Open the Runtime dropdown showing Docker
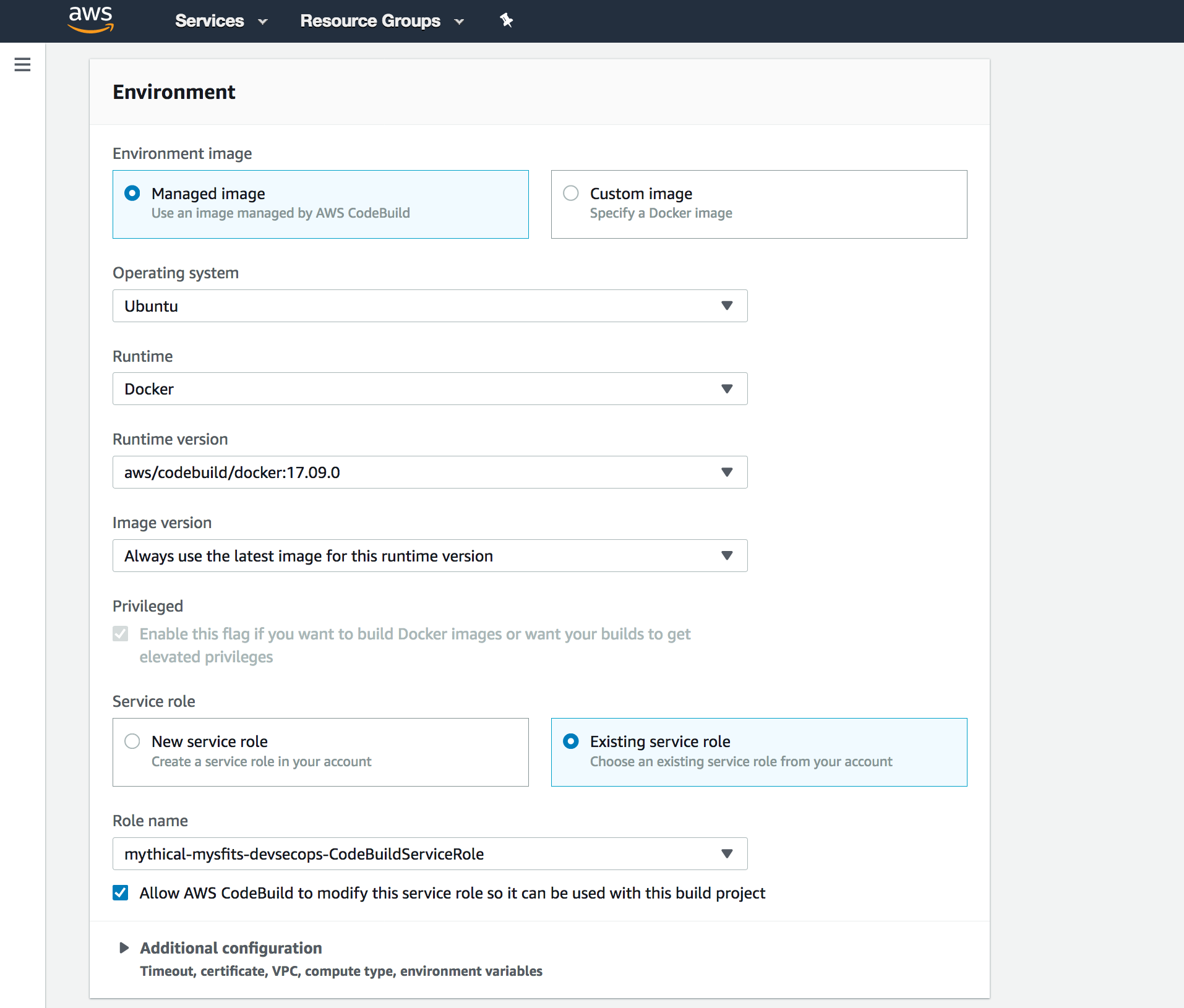Viewport: 1184px width, 1008px height. coord(430,389)
